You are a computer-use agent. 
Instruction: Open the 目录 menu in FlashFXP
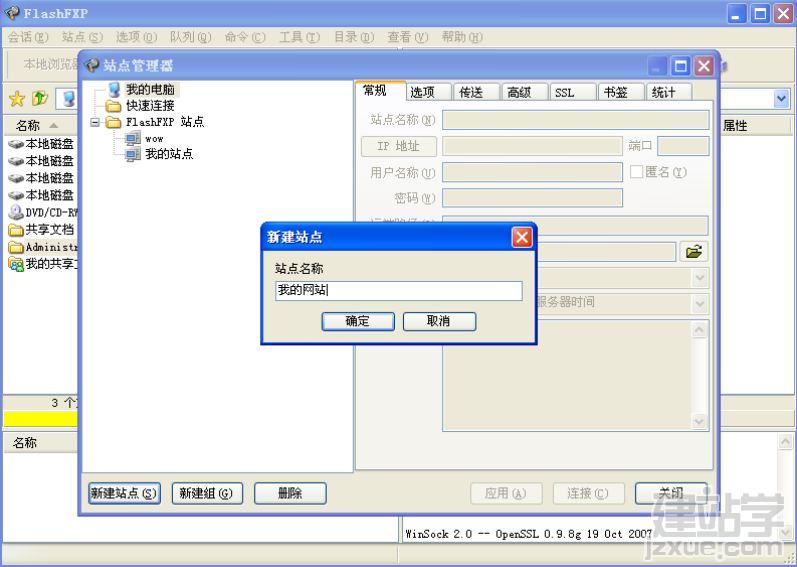click(354, 37)
